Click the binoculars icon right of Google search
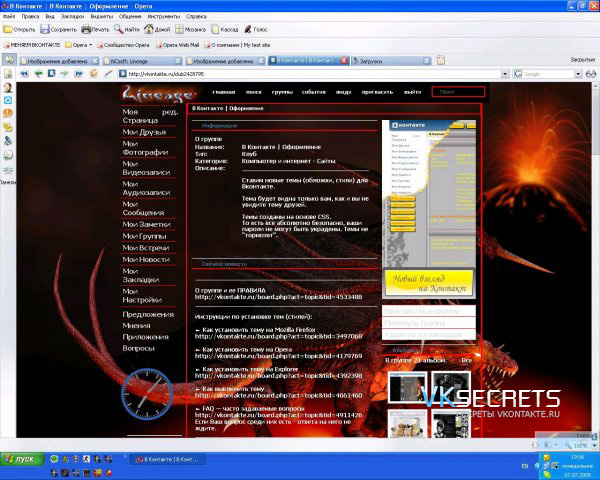The width and height of the screenshot is (600, 480). [591, 74]
